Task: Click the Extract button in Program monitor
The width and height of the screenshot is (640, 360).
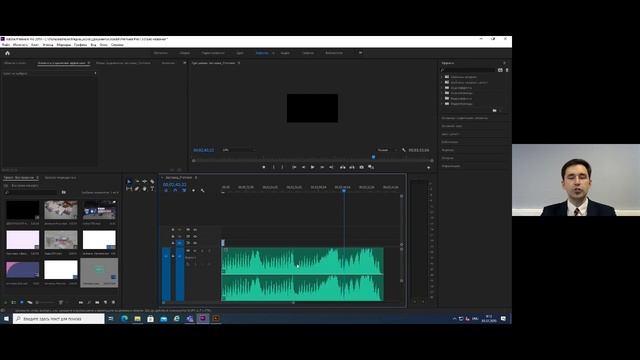Action: [x=352, y=167]
